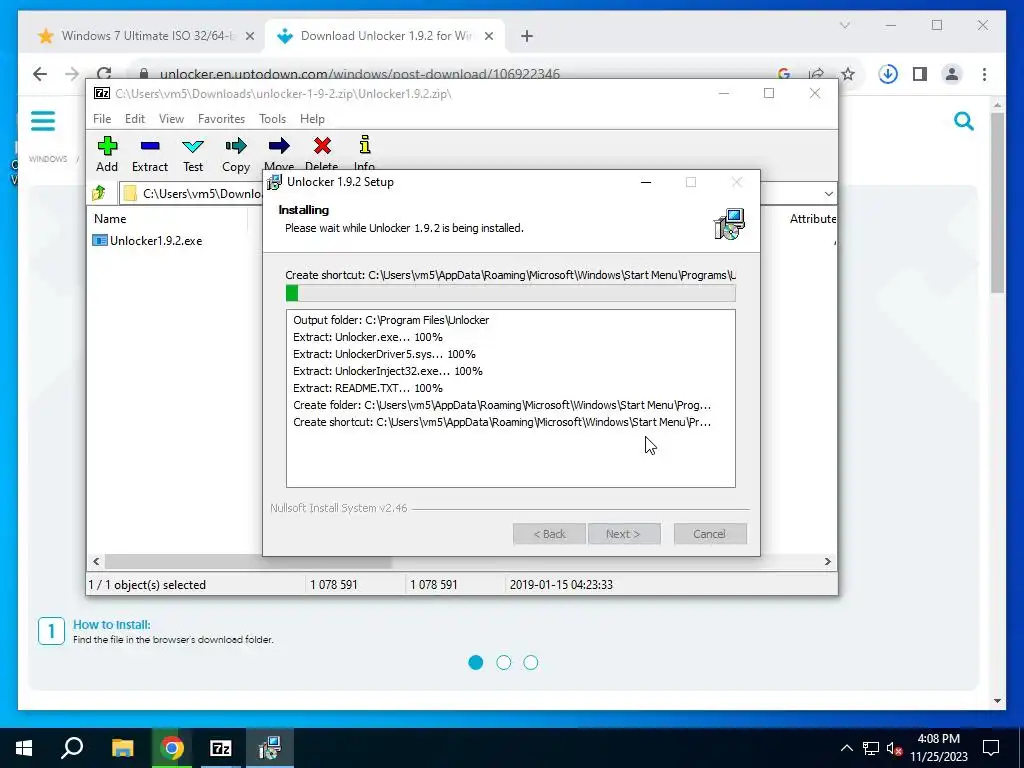Share this page from address bar
This screenshot has height=768, width=1024.
click(816, 74)
